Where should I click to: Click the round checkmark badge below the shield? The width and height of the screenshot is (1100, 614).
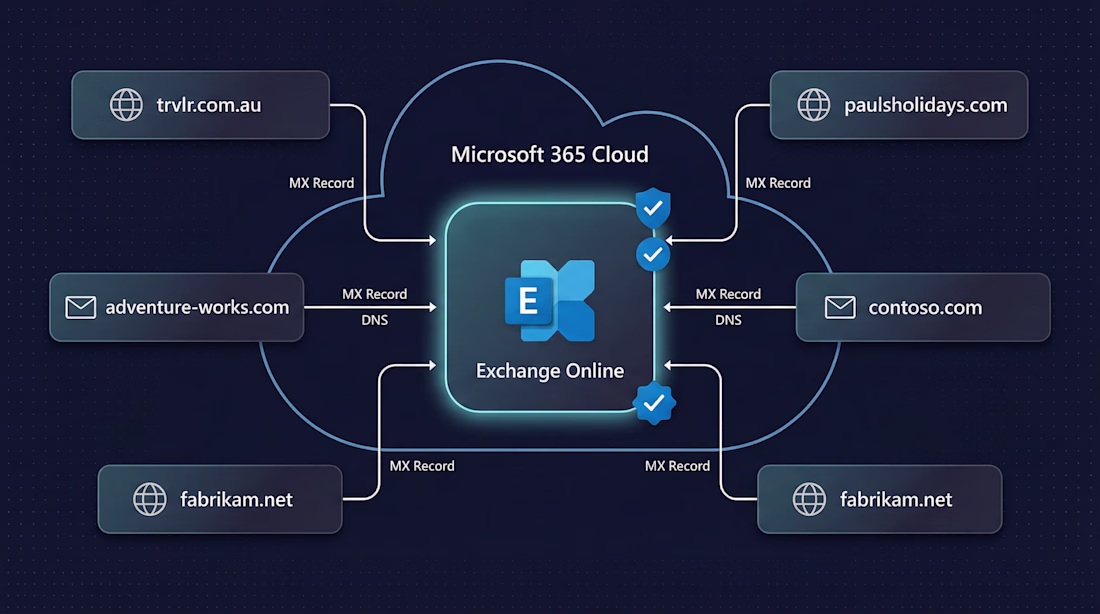[653, 254]
